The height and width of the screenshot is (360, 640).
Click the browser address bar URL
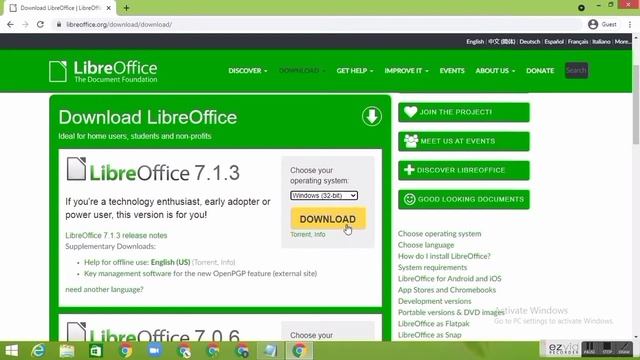[119, 24]
